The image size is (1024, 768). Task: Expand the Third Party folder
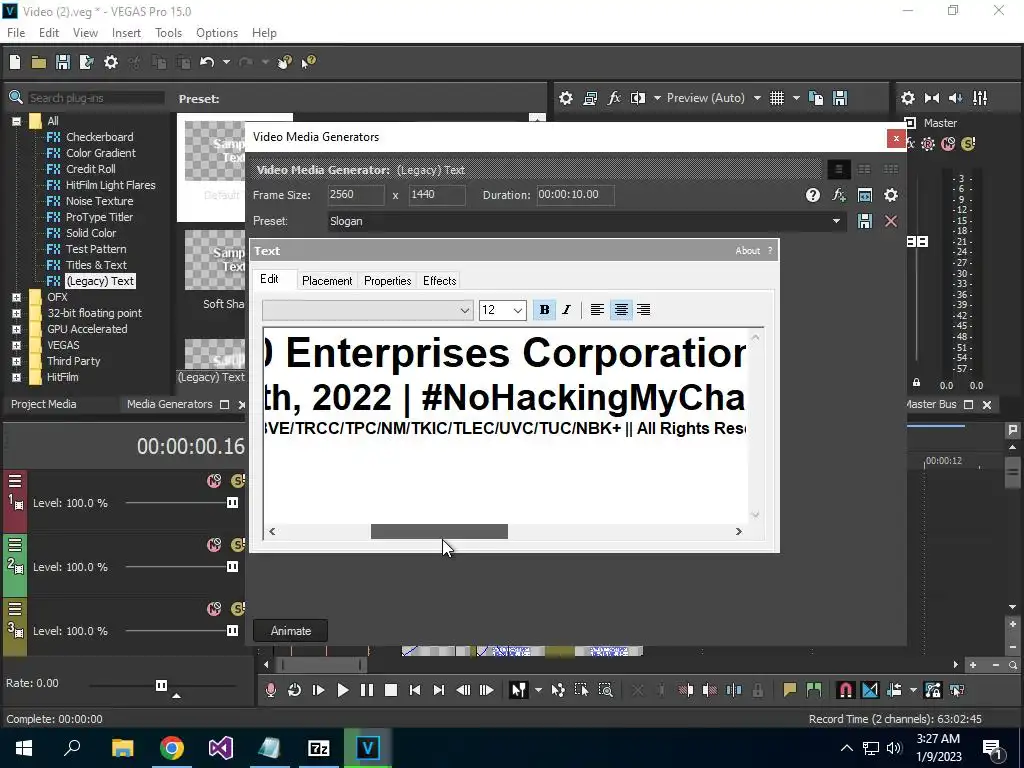[x=16, y=361]
